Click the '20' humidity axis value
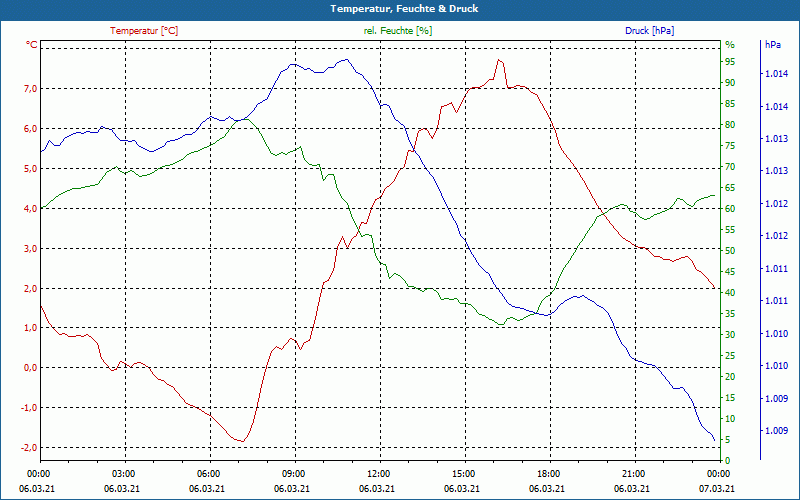 pos(730,377)
